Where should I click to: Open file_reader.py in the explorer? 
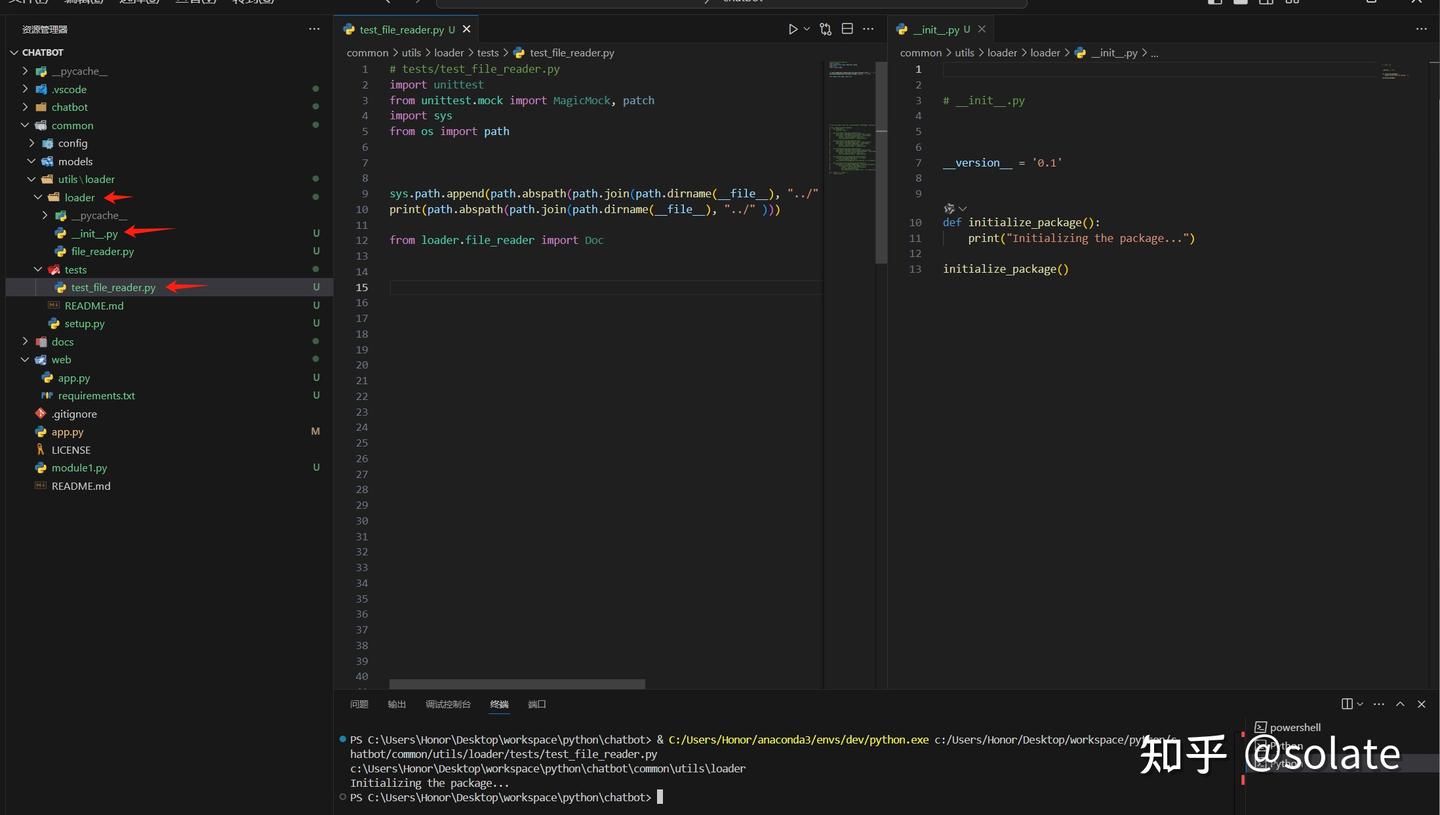pyautogui.click(x=102, y=252)
